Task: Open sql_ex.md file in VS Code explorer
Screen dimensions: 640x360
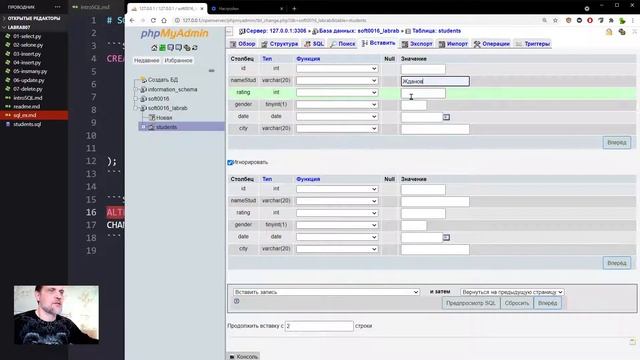Action: pyautogui.click(x=24, y=116)
